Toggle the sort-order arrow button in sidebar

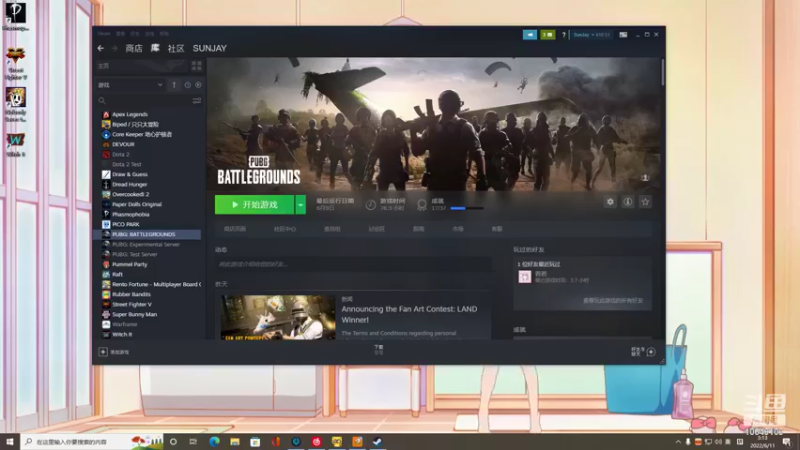pyautogui.click(x=174, y=85)
